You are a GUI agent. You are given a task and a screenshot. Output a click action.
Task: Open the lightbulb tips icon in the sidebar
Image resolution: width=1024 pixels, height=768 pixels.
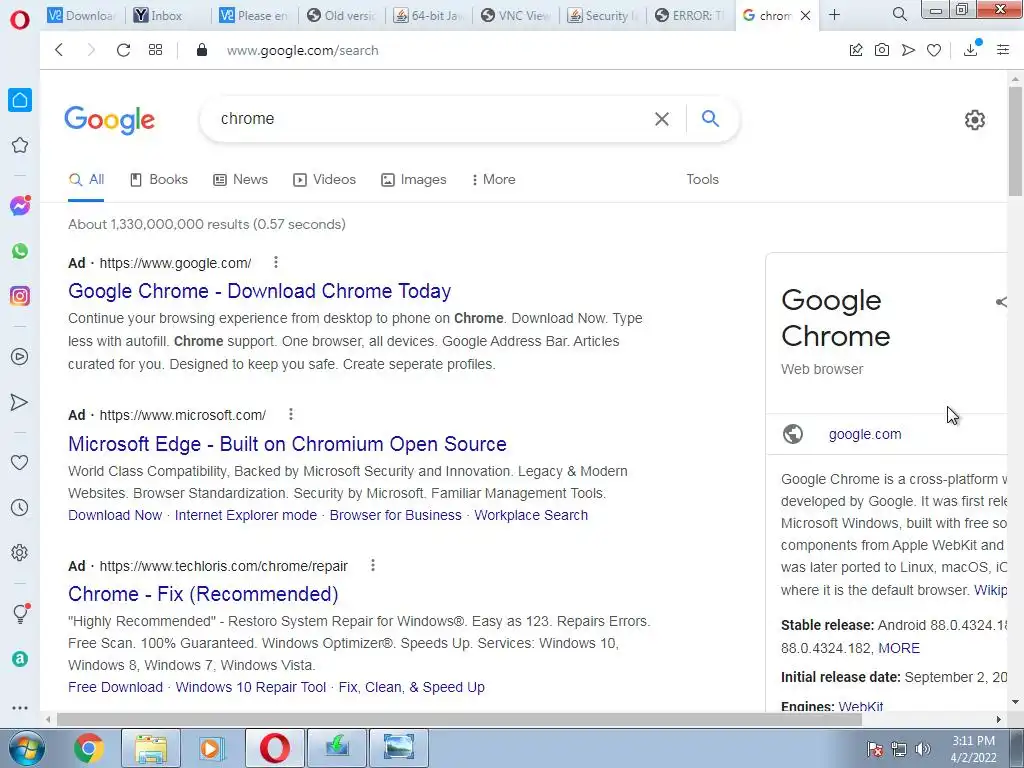(21, 613)
